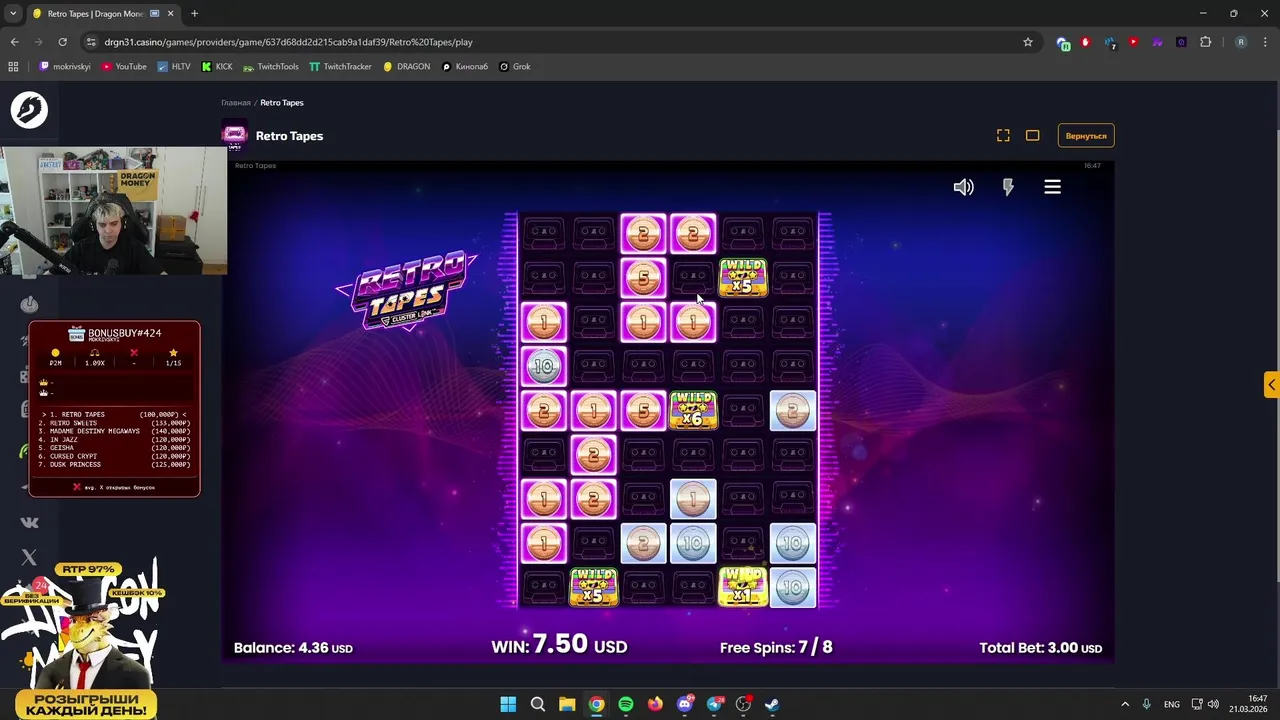The height and width of the screenshot is (720, 1280).
Task: Open the Главная breadcrumb link
Action: pyautogui.click(x=236, y=102)
